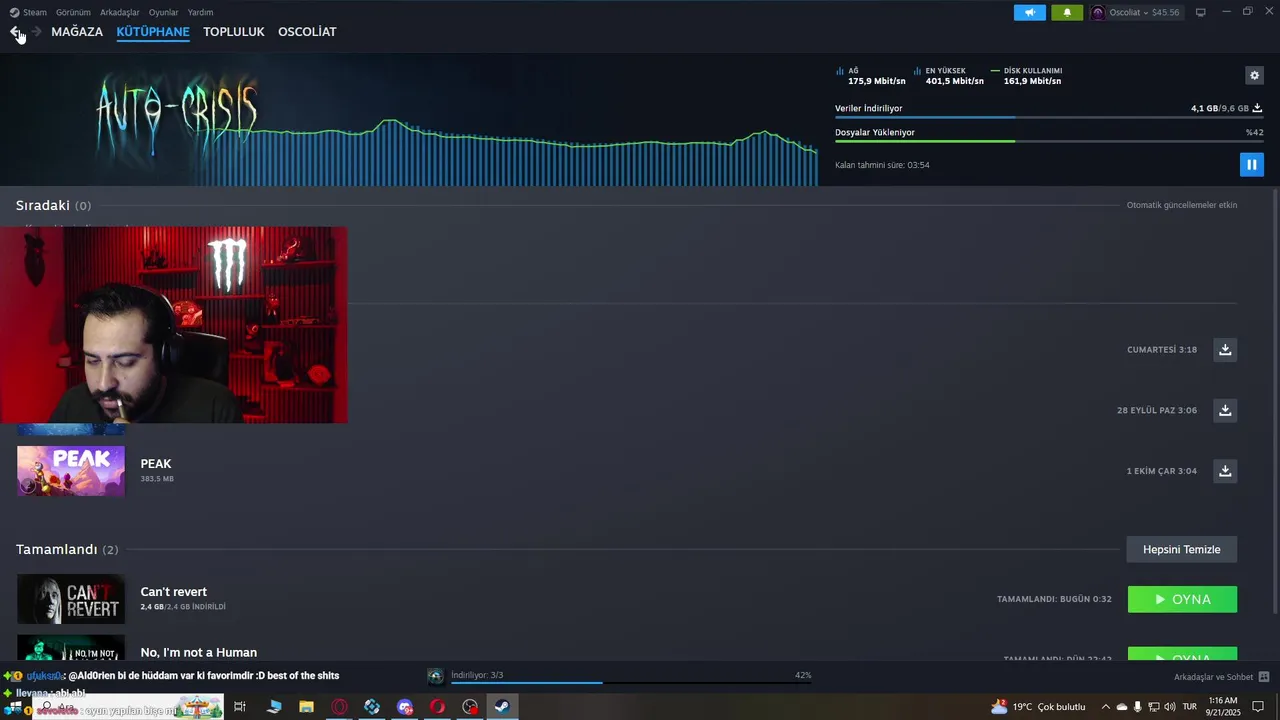Click the DİSK KULLANIMI legend
1280x720 pixels.
pyautogui.click(x=1027, y=76)
